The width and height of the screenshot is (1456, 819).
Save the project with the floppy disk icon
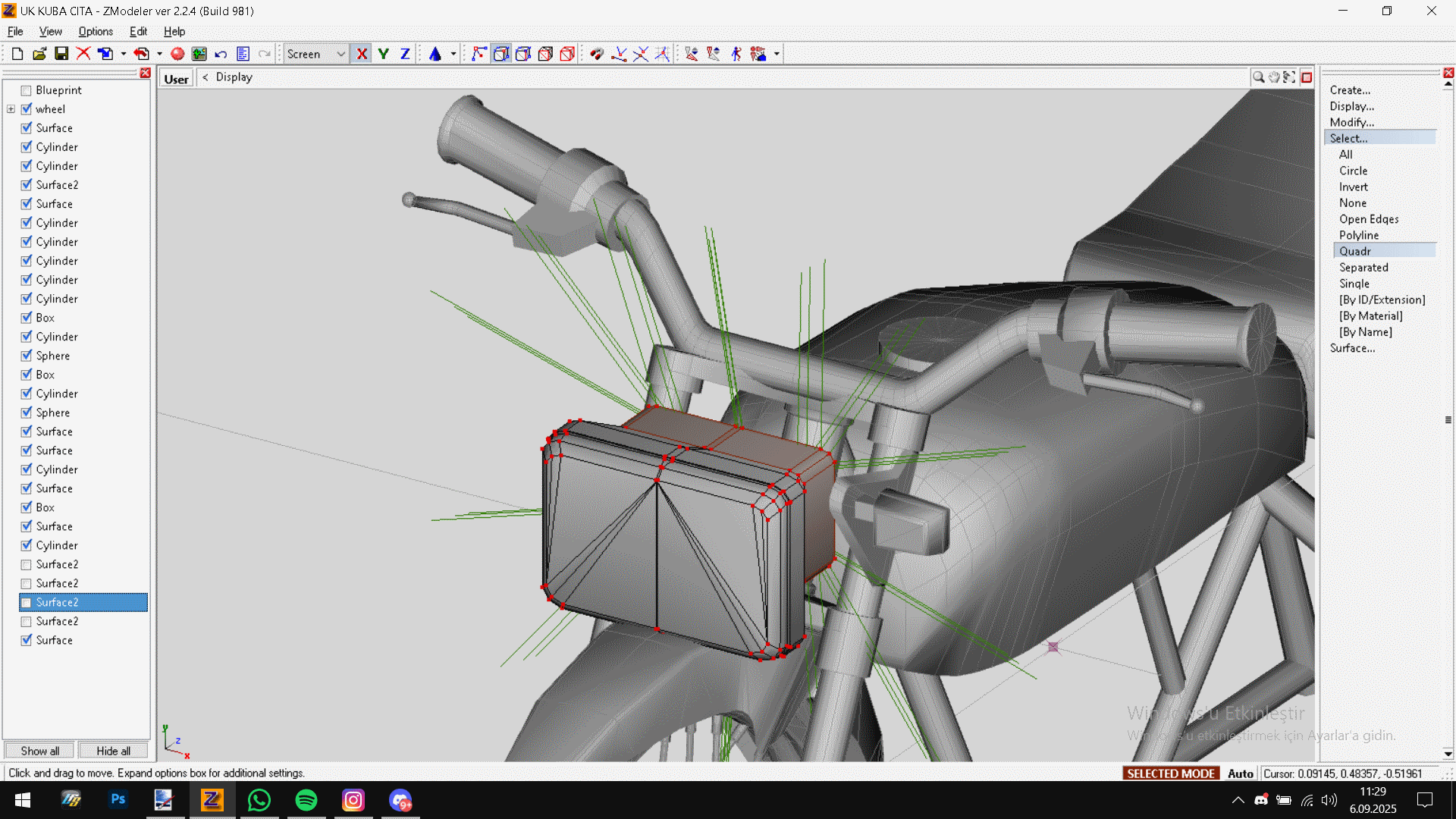[61, 54]
